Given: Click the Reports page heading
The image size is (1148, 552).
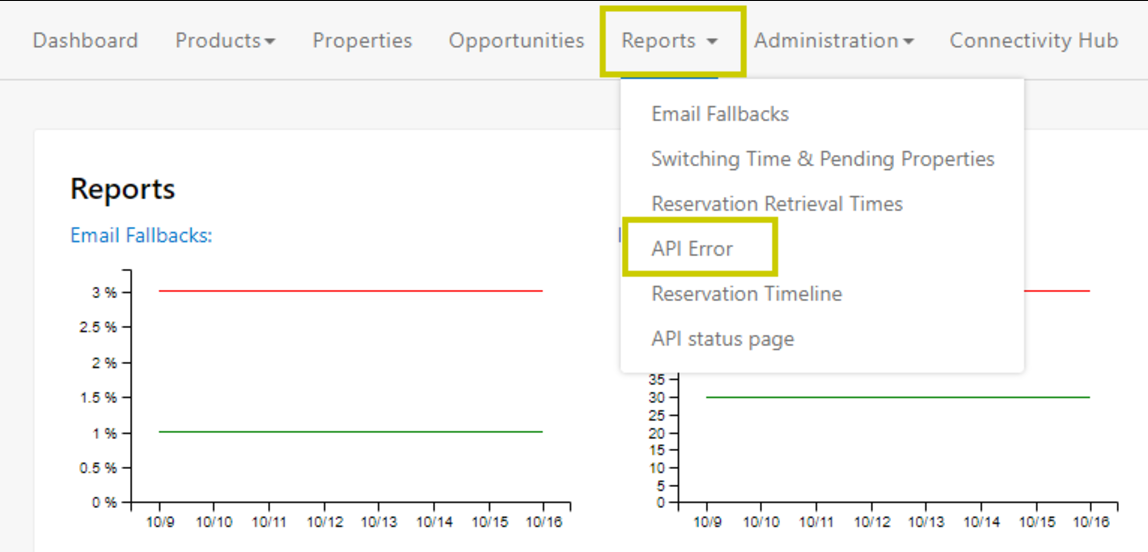Looking at the screenshot, I should 123,189.
